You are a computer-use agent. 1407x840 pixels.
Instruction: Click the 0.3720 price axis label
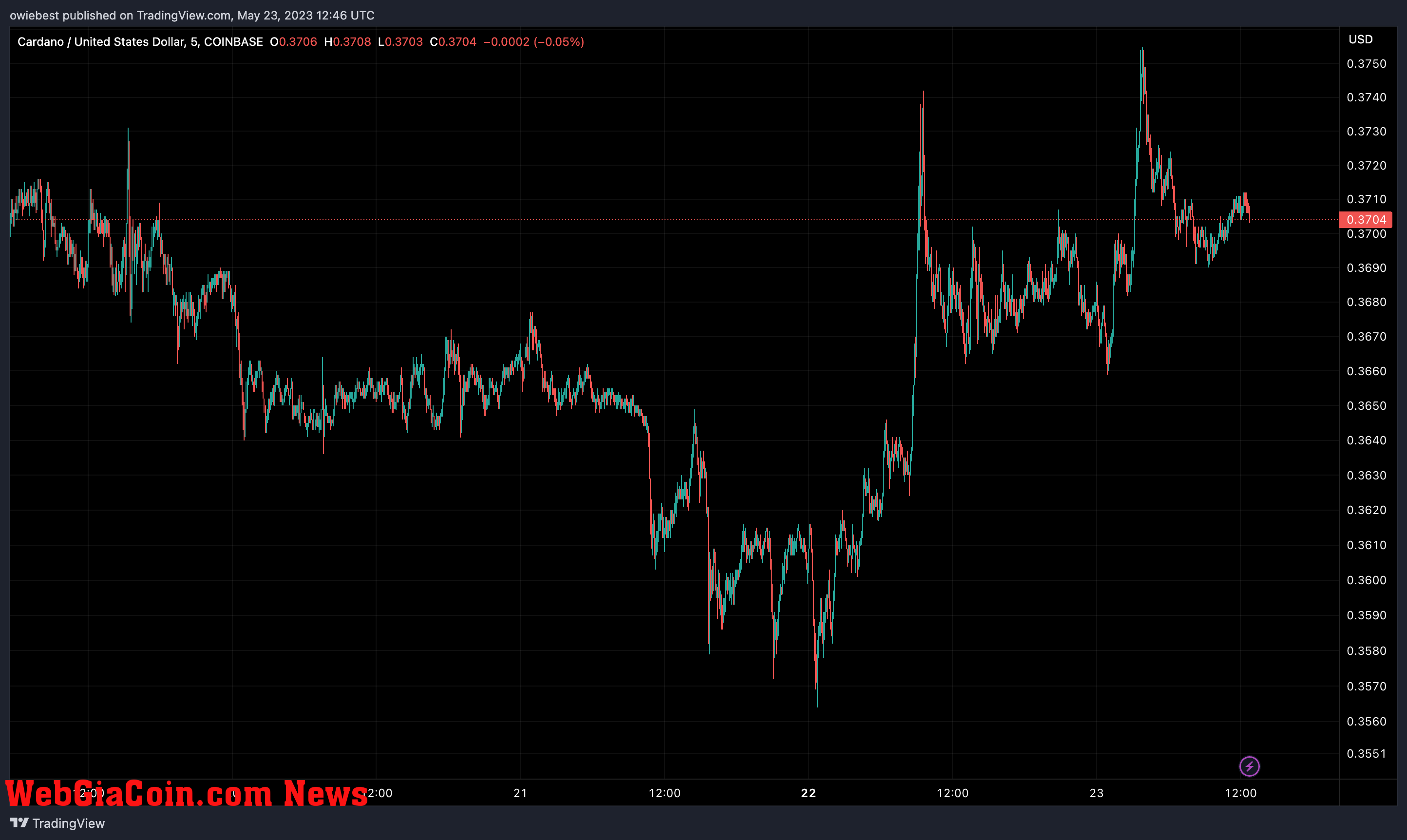(1366, 165)
